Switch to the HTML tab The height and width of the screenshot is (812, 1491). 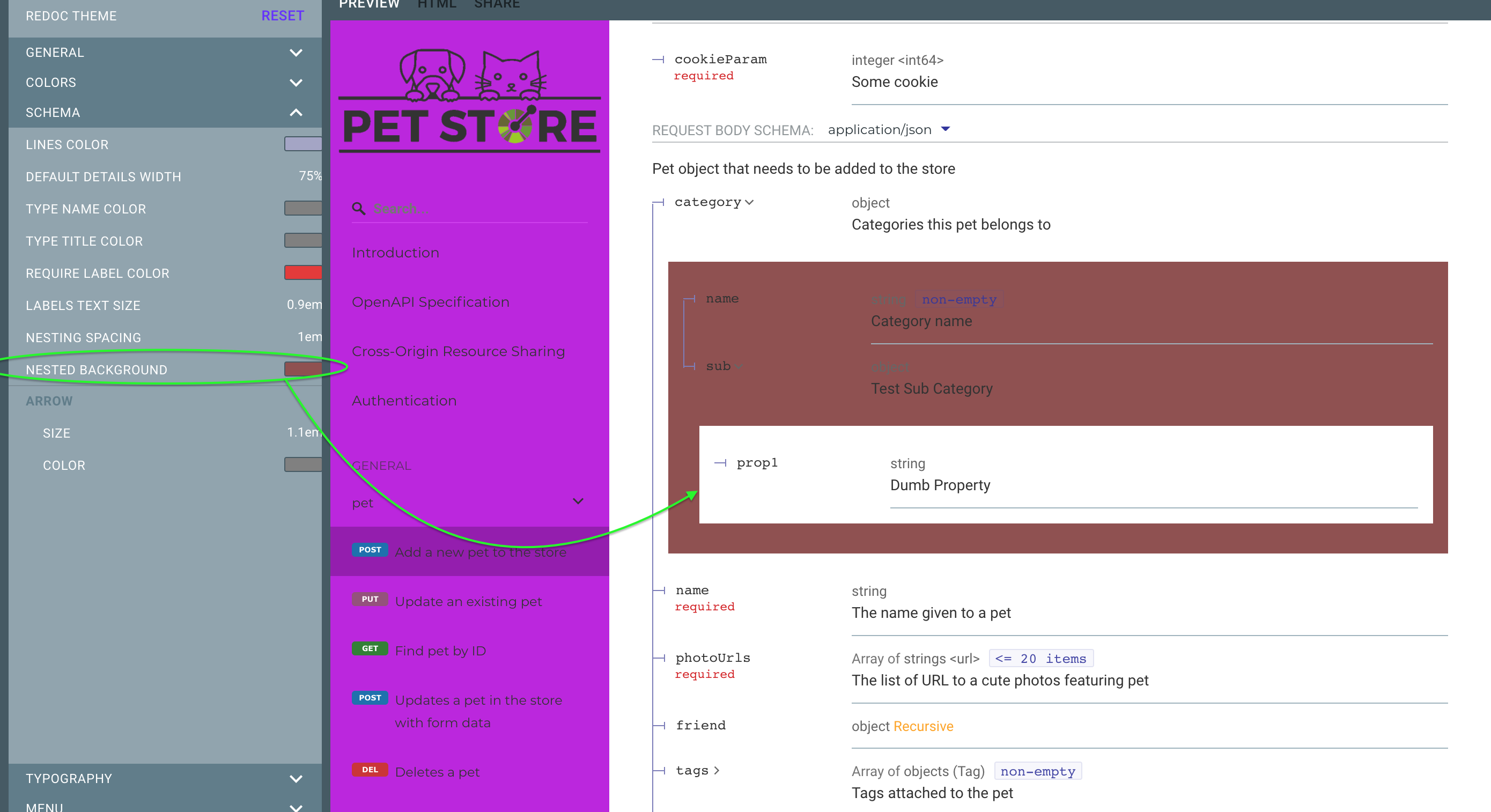coord(437,5)
